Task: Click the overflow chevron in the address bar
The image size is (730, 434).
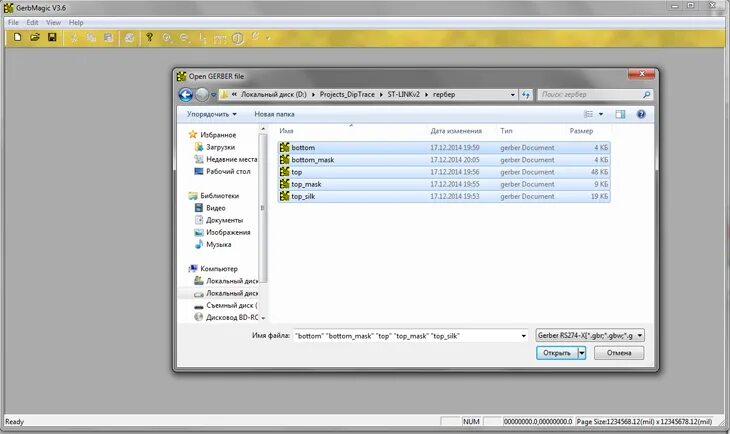Action: [234, 94]
